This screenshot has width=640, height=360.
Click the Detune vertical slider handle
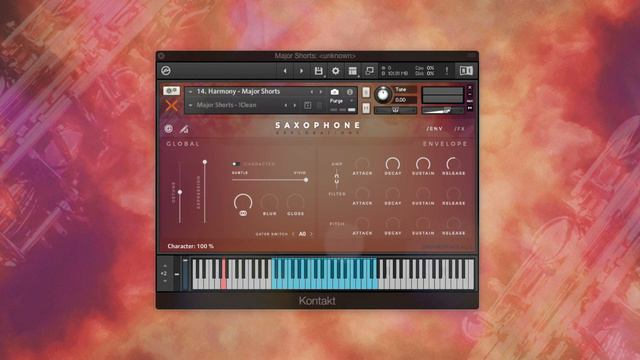(x=180, y=192)
